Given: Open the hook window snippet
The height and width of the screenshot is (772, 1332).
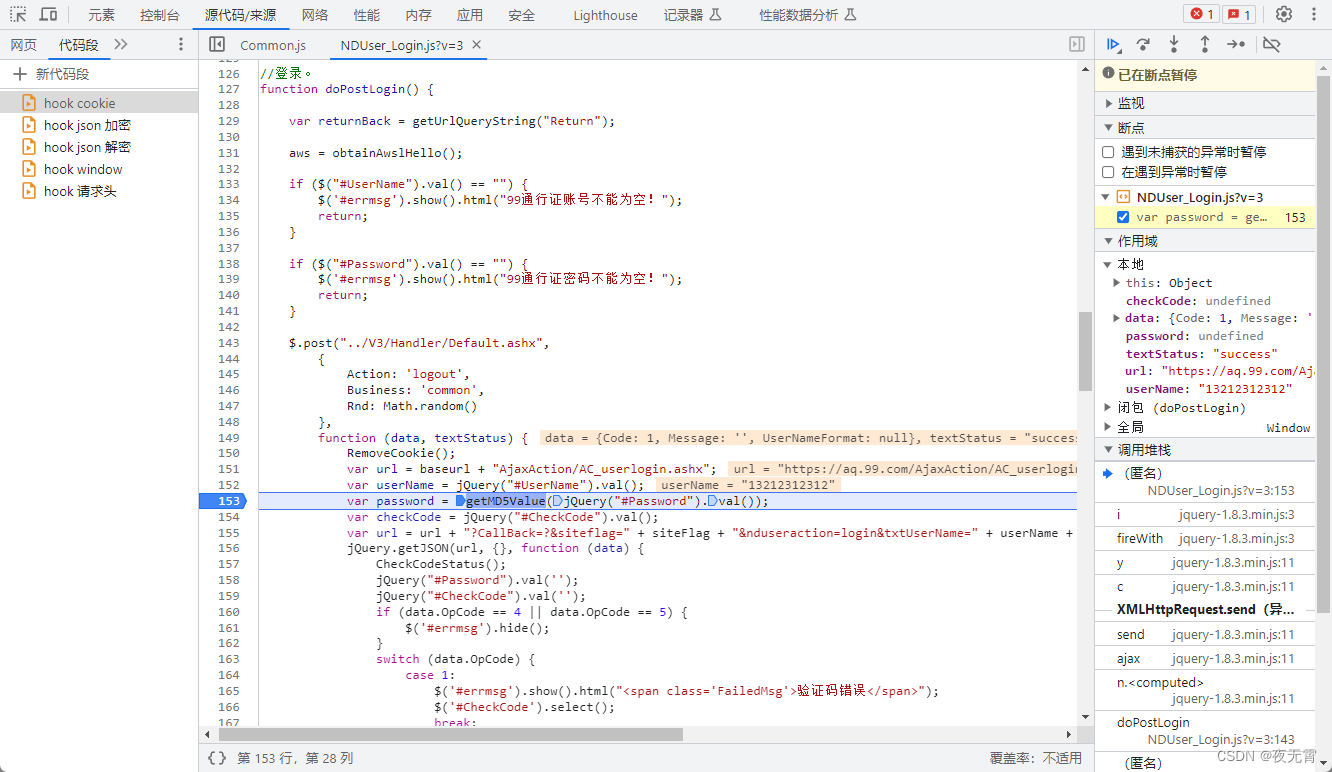Looking at the screenshot, I should (99, 169).
